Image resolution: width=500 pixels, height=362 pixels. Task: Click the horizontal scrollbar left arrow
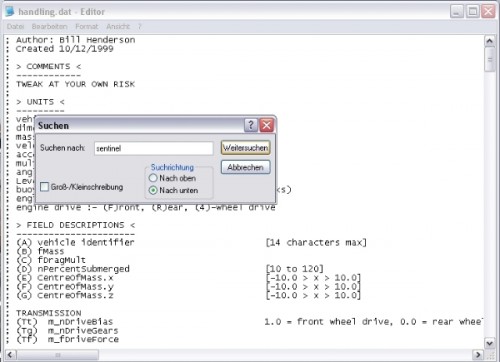[x=10, y=355]
